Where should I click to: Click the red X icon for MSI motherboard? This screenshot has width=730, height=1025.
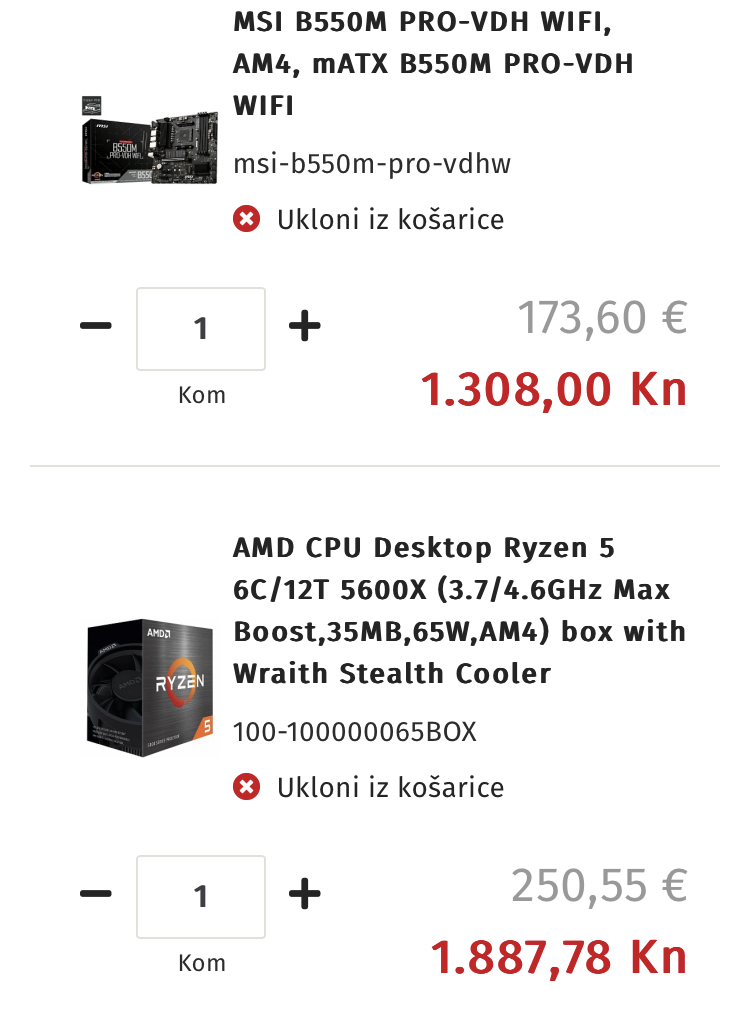click(246, 219)
